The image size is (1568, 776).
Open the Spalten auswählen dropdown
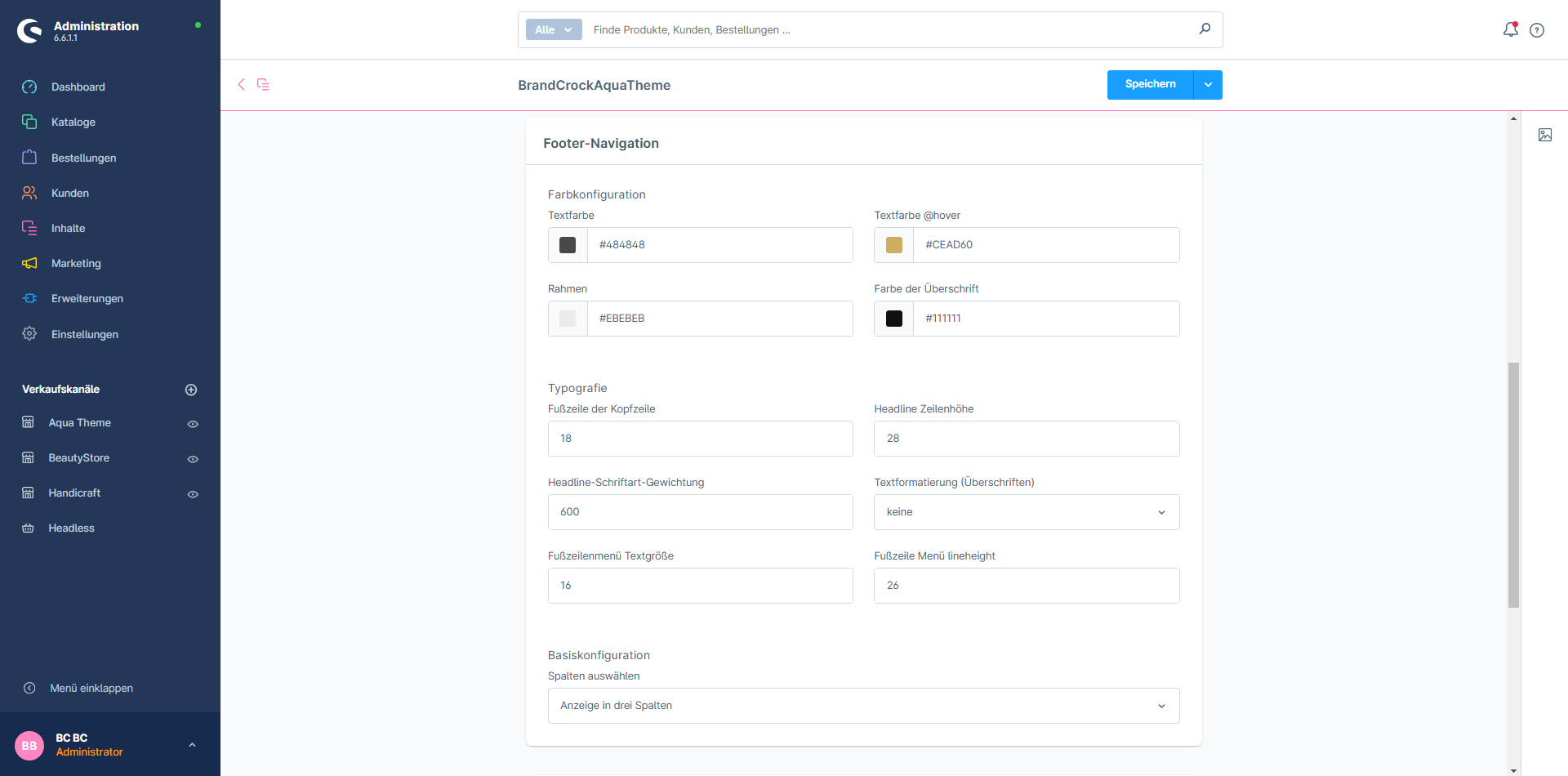coord(863,706)
